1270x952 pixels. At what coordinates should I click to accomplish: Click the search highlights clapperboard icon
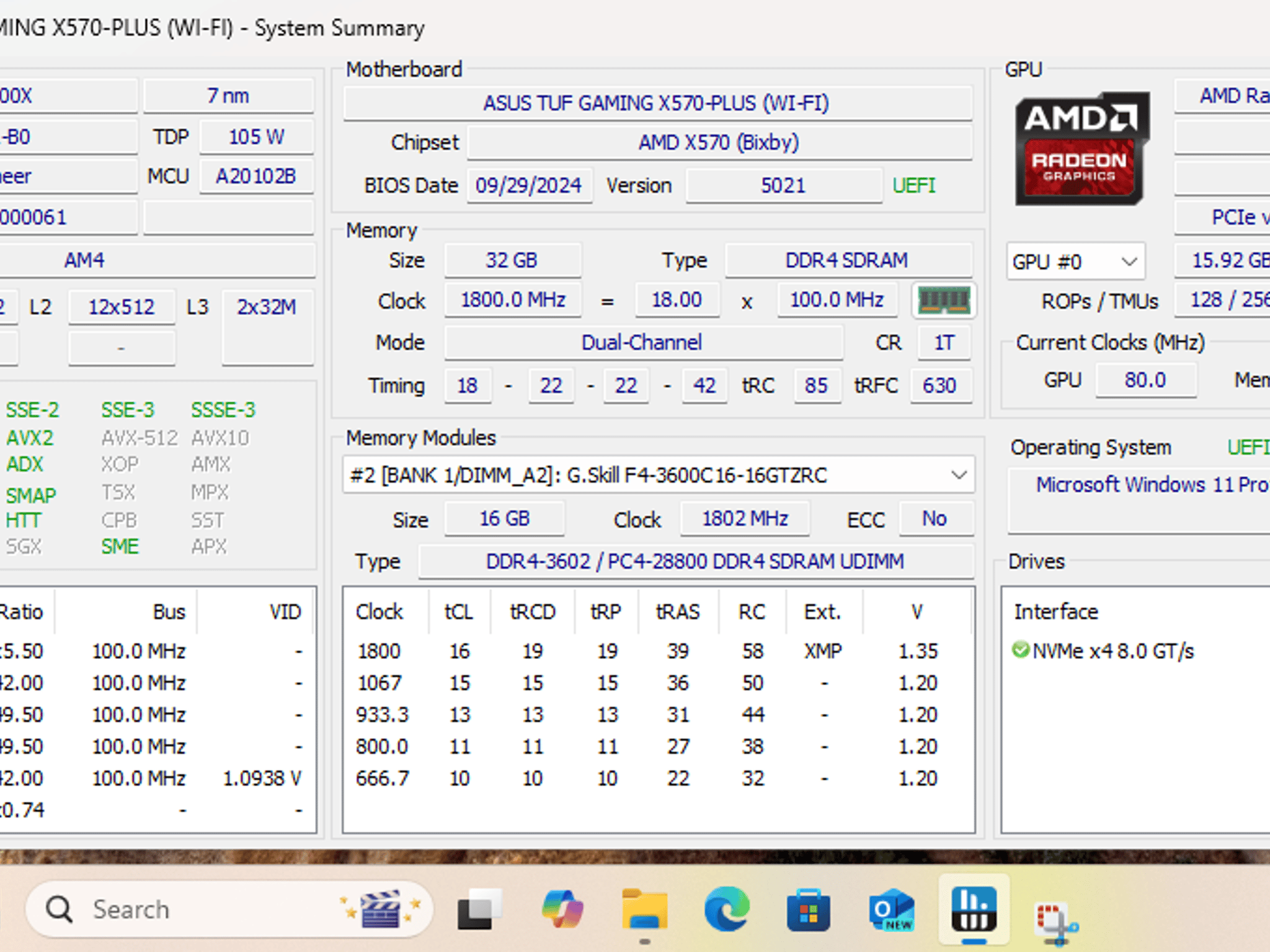click(x=381, y=909)
